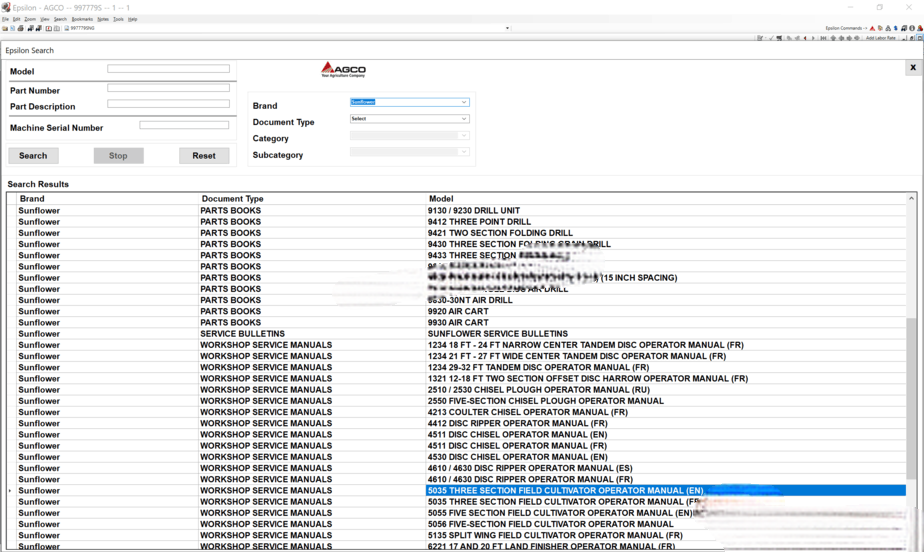
Task: Click the Search button
Action: (33, 156)
